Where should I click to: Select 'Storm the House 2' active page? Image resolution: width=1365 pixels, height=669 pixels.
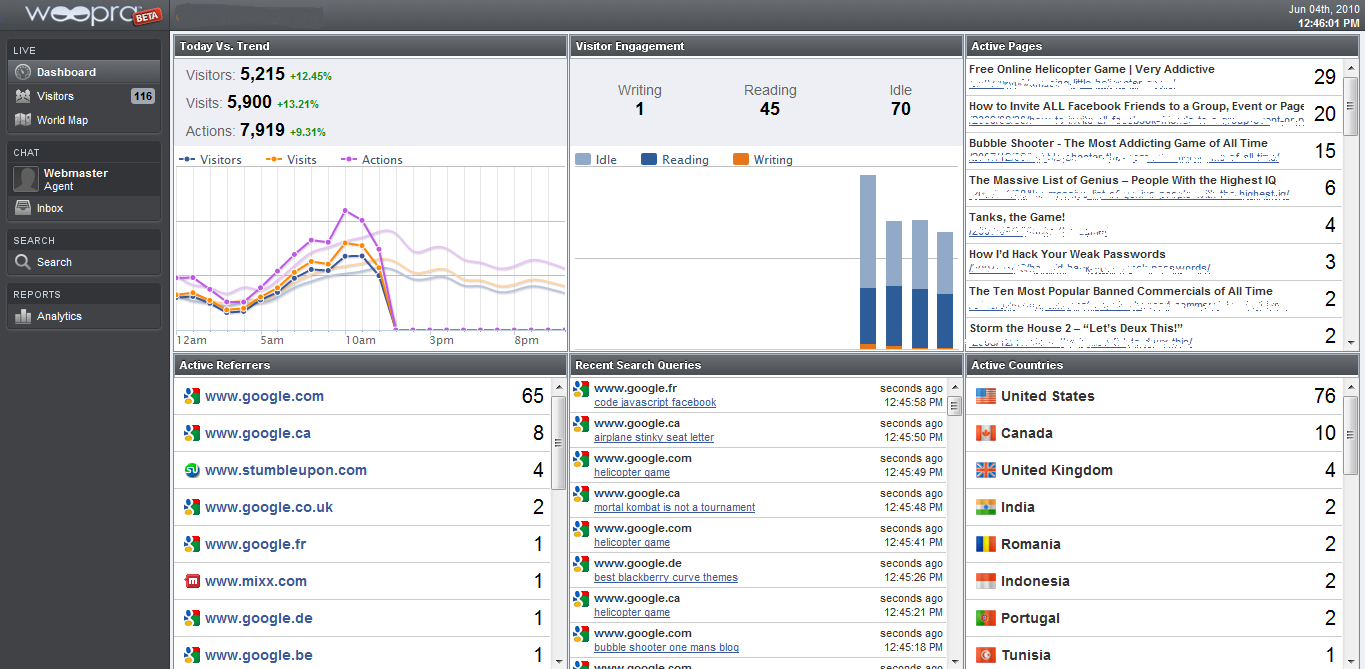(1153, 335)
